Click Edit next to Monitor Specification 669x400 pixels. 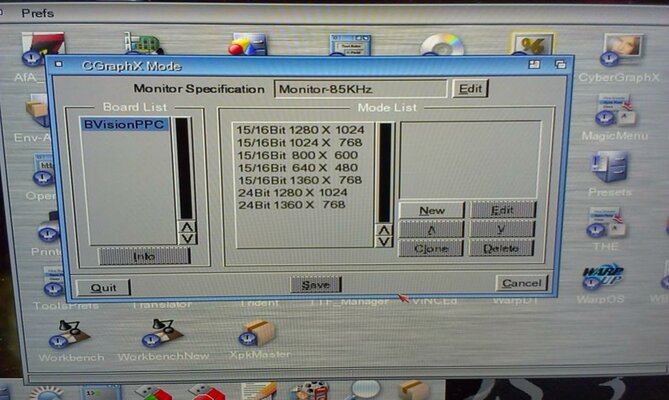(x=469, y=89)
